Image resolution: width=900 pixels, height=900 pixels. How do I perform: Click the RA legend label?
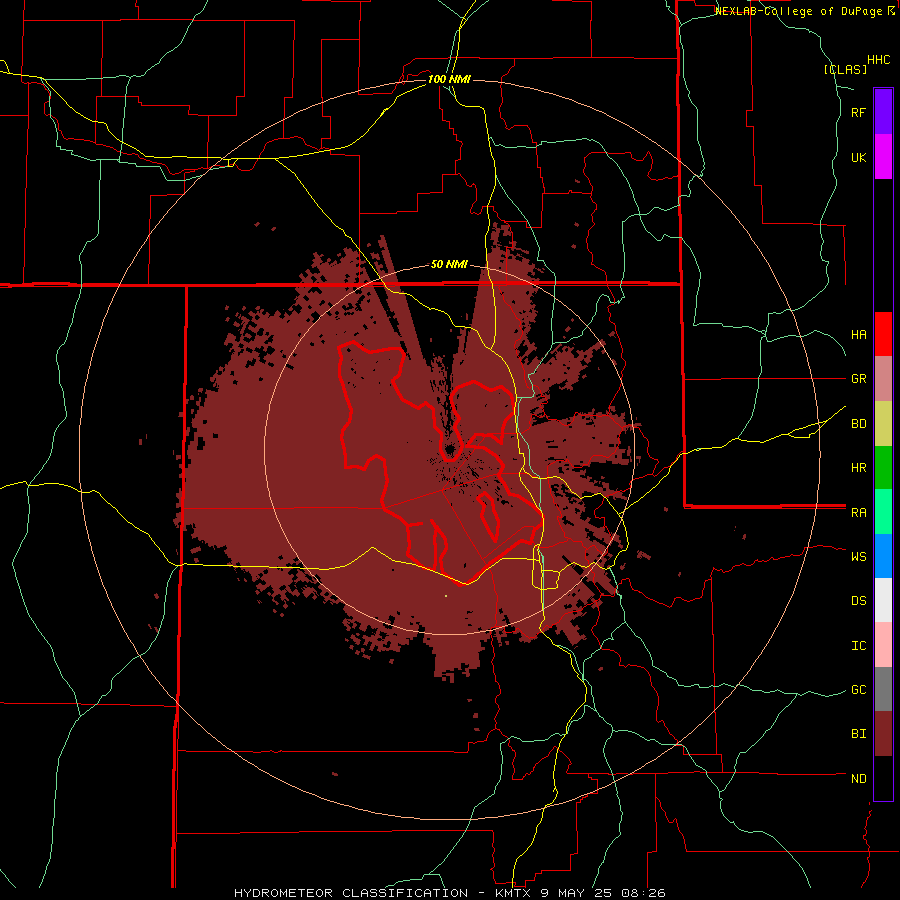[x=858, y=513]
